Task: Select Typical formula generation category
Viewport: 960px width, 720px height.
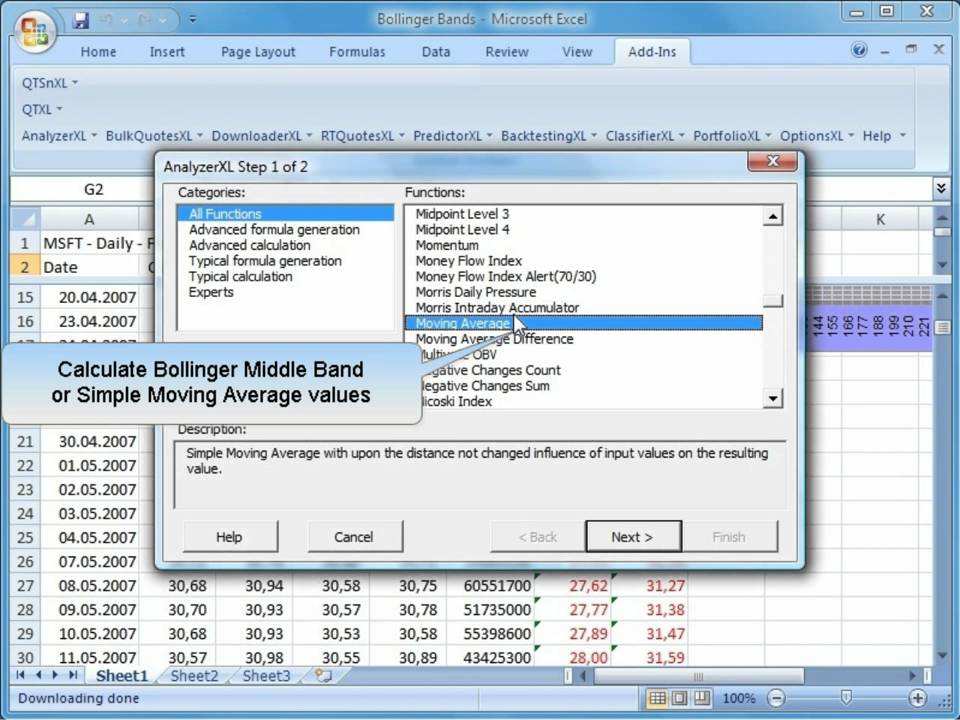Action: (265, 261)
